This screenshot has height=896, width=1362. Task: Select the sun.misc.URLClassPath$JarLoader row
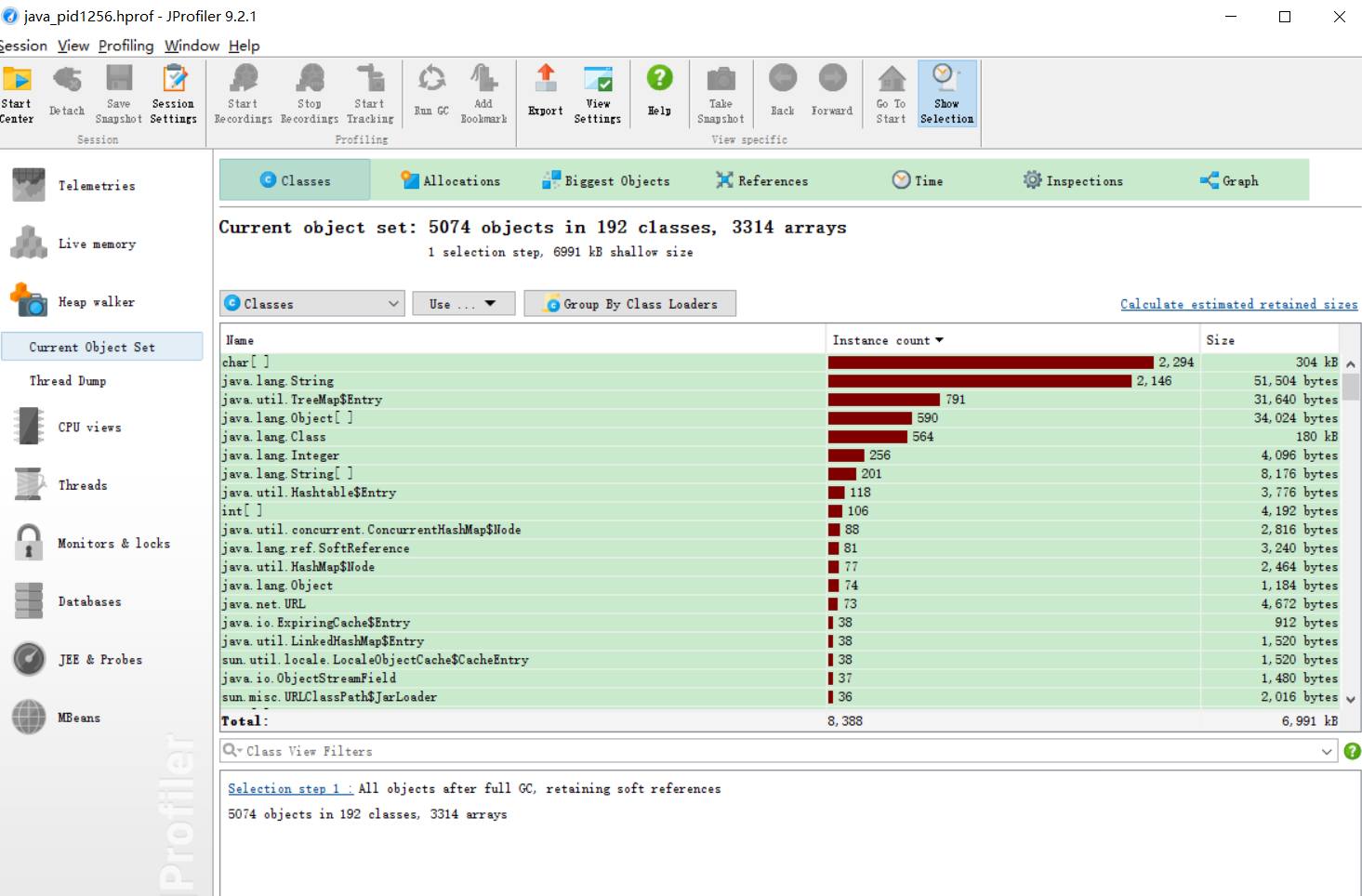(x=781, y=697)
